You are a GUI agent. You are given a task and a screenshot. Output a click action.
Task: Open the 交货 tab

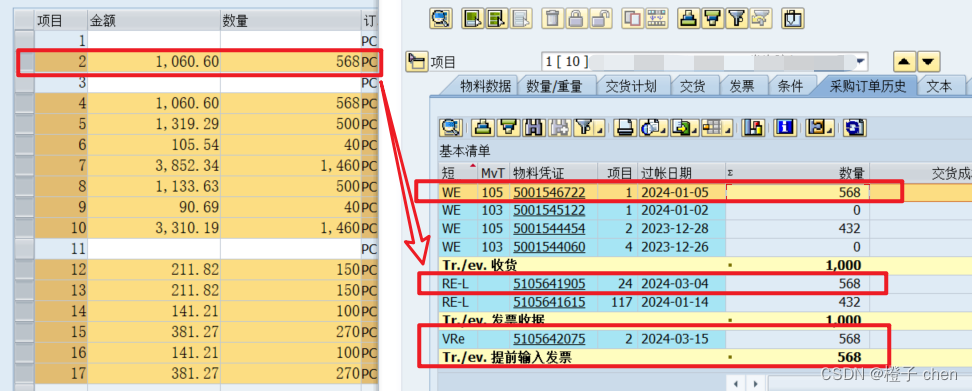click(692, 86)
